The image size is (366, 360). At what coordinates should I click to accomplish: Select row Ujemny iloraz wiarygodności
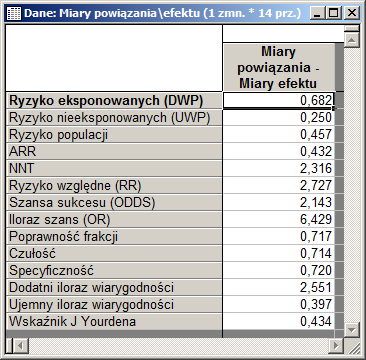coord(114,304)
